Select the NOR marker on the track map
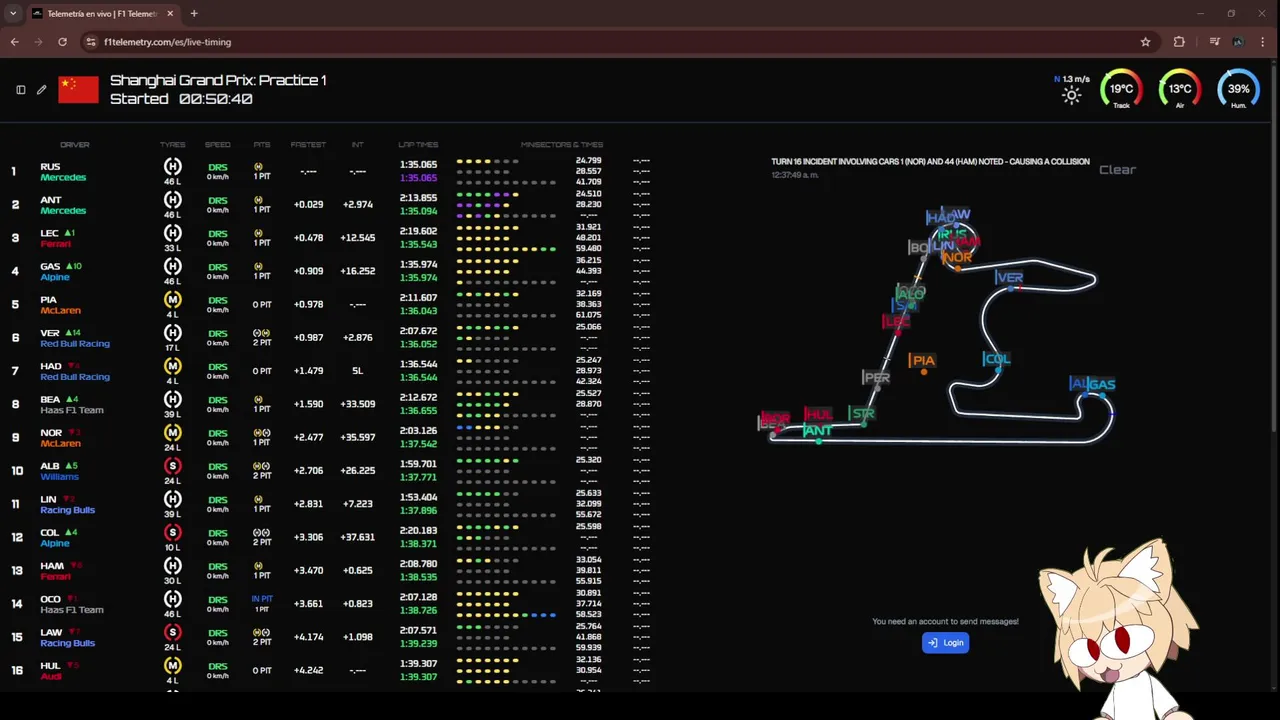Screen dimensions: 1280x720 [957, 257]
